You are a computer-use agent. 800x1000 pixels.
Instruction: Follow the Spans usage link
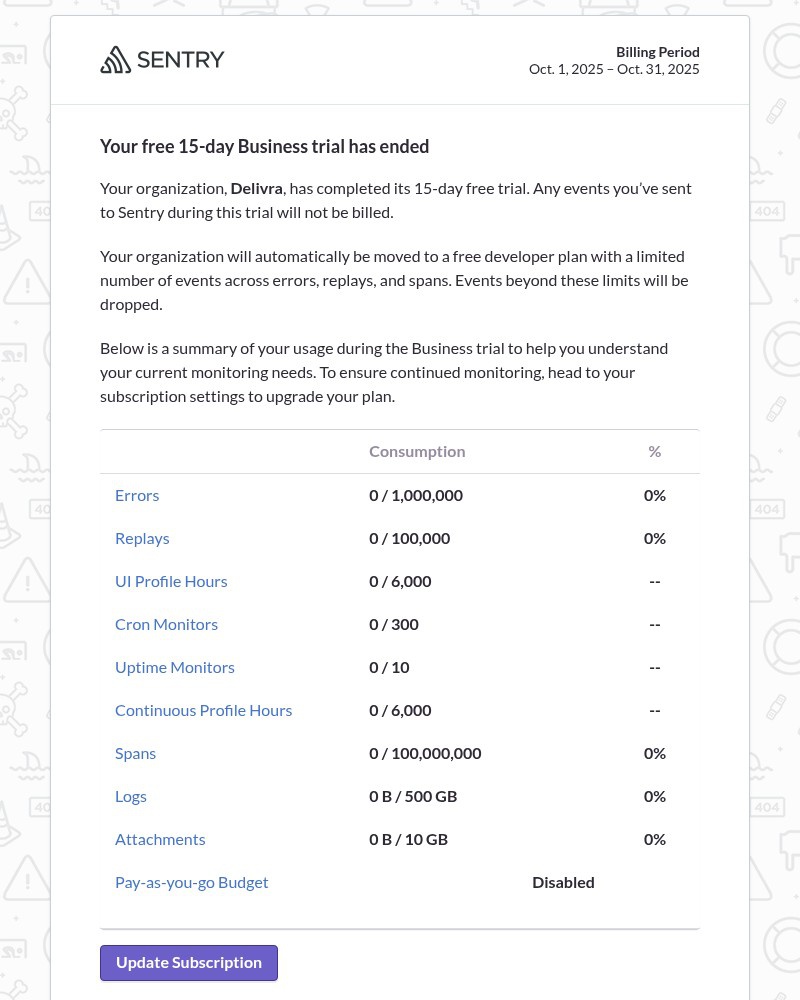(x=136, y=753)
